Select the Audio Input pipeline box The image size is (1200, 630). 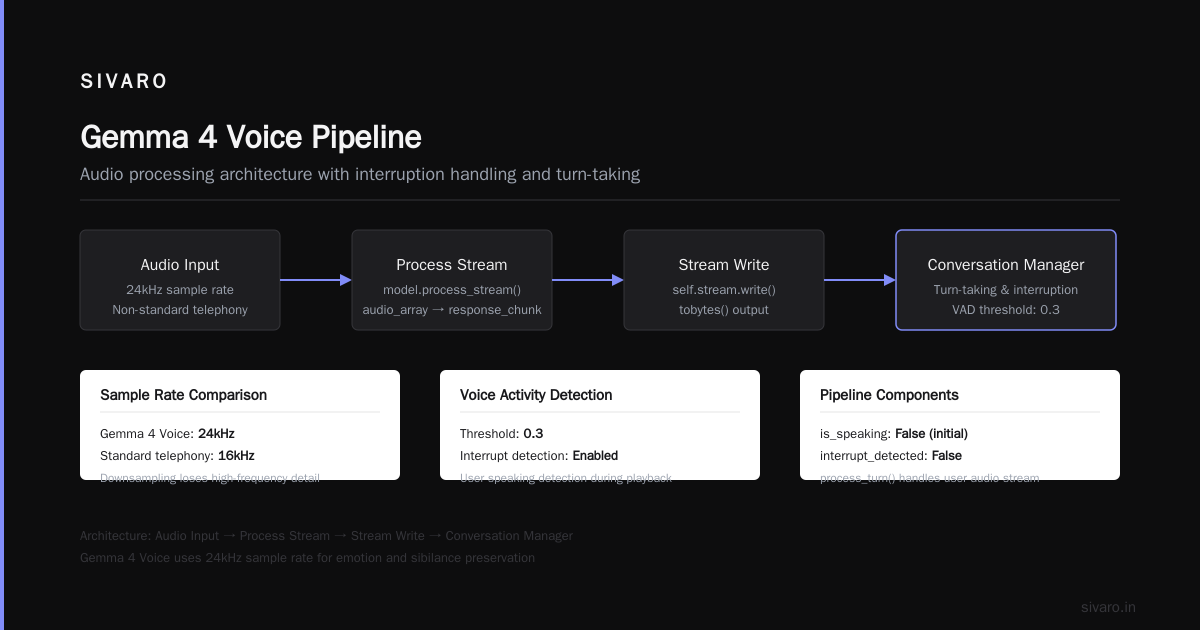180,280
